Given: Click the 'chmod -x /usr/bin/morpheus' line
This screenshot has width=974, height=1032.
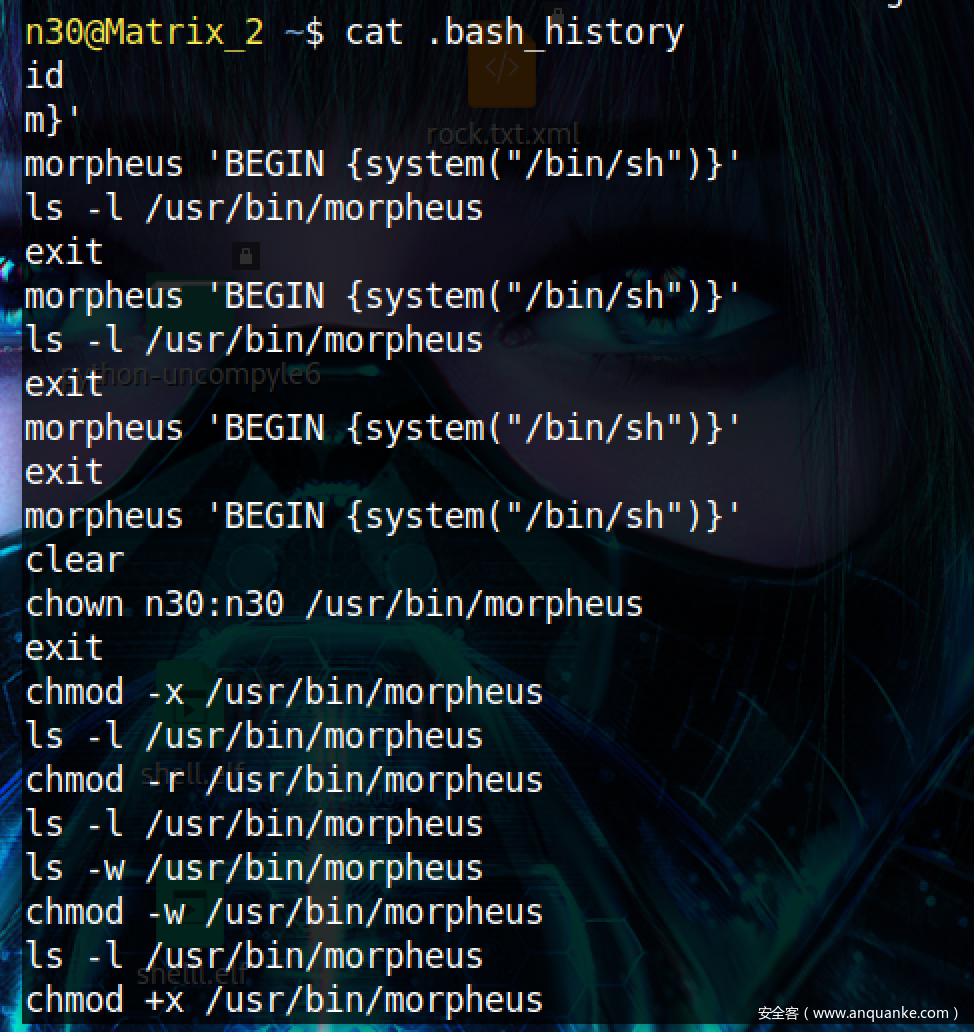Looking at the screenshot, I should tap(284, 692).
